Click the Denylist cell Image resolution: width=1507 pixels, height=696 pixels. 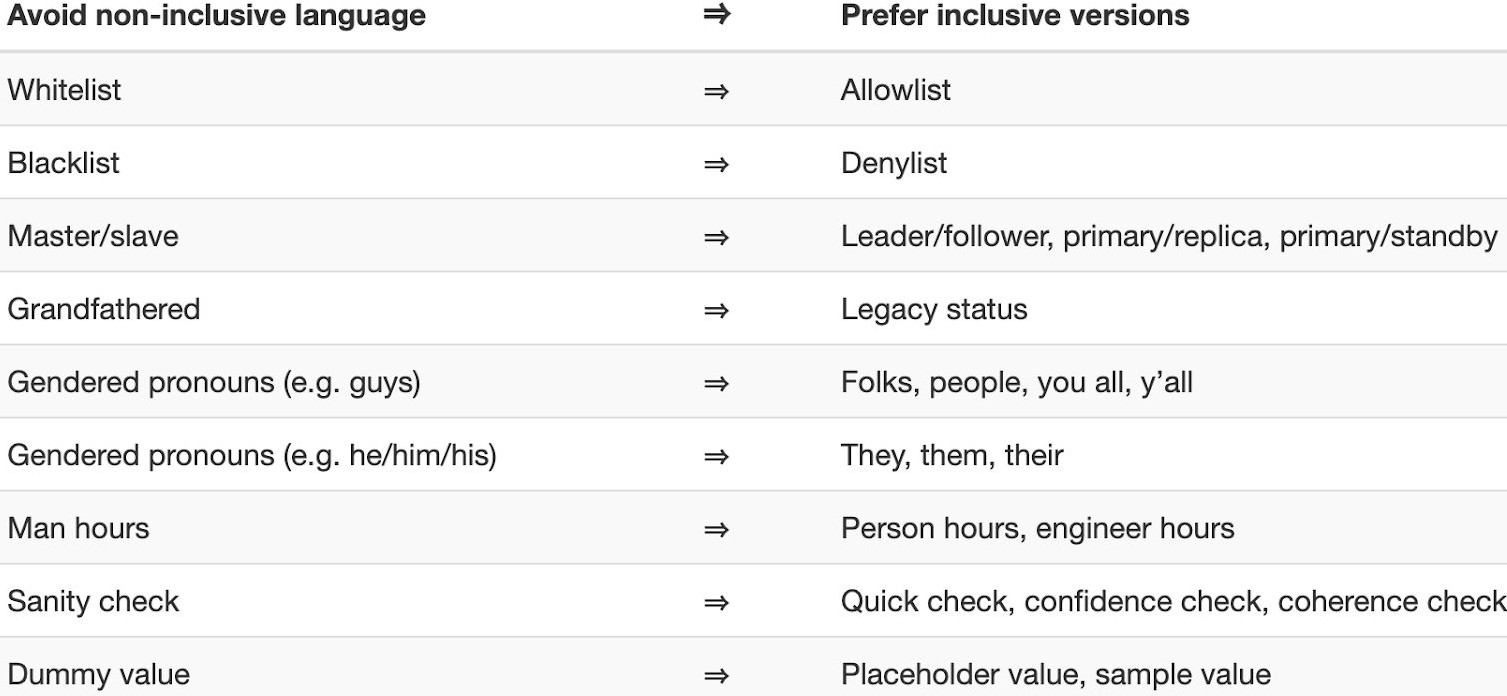894,163
